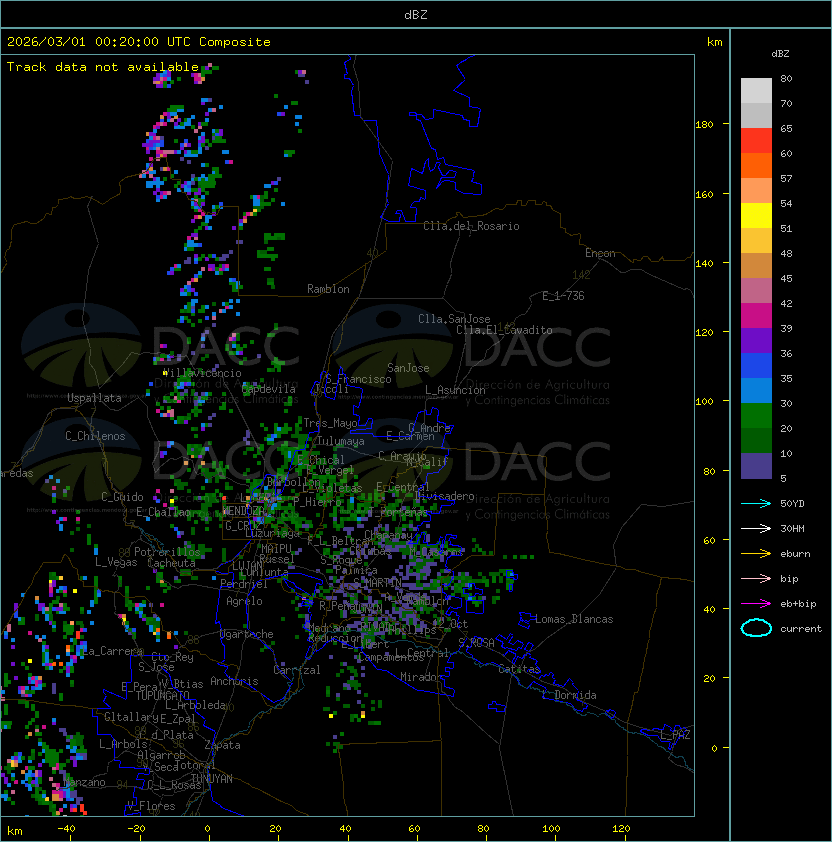Select the magenta dBZ legend swatch
This screenshot has width=832, height=842.
pyautogui.click(x=756, y=316)
